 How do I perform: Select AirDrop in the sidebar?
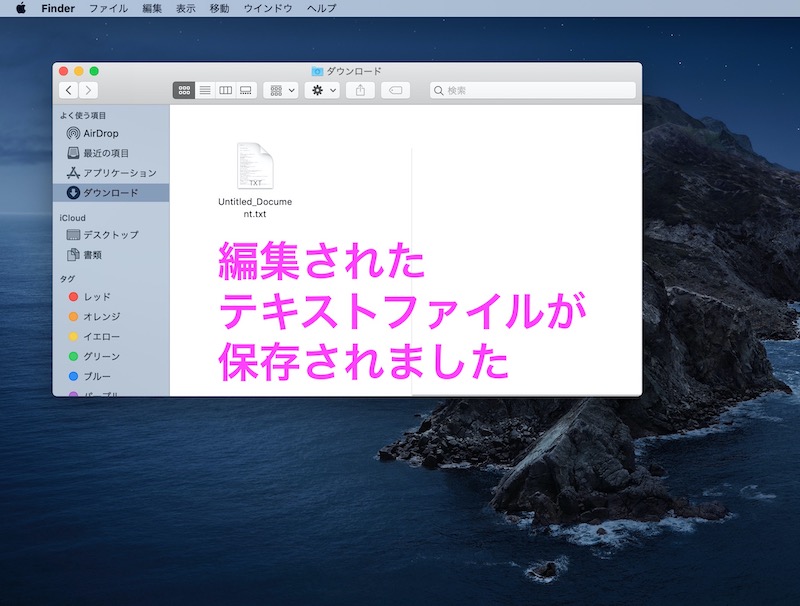click(100, 133)
